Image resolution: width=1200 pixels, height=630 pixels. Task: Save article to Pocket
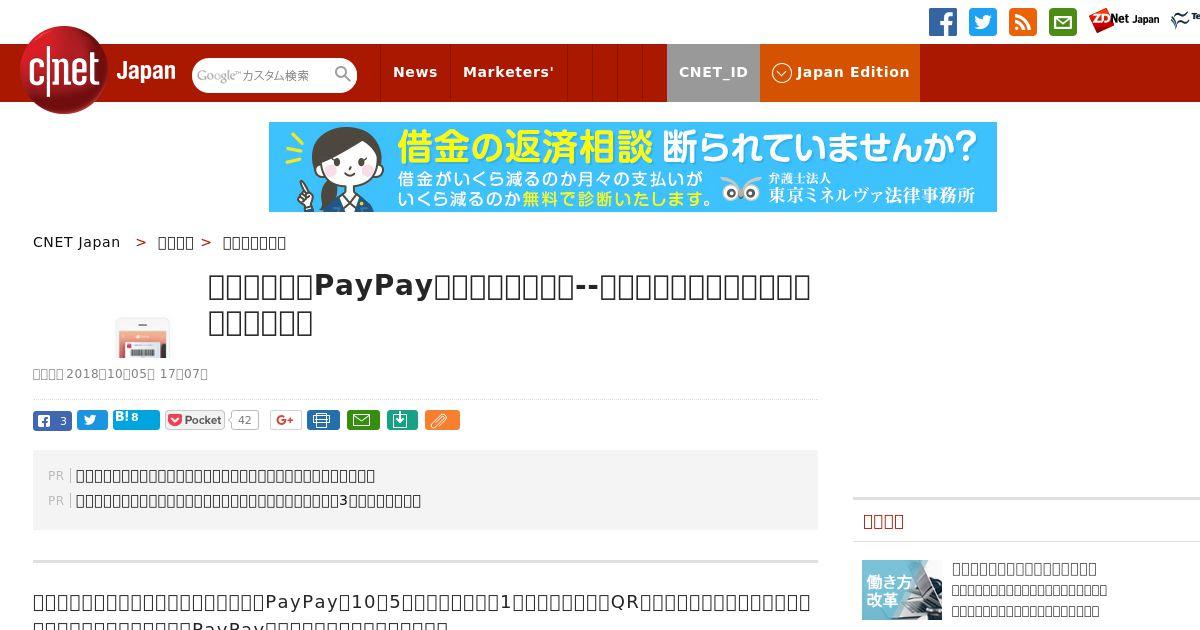(x=195, y=420)
